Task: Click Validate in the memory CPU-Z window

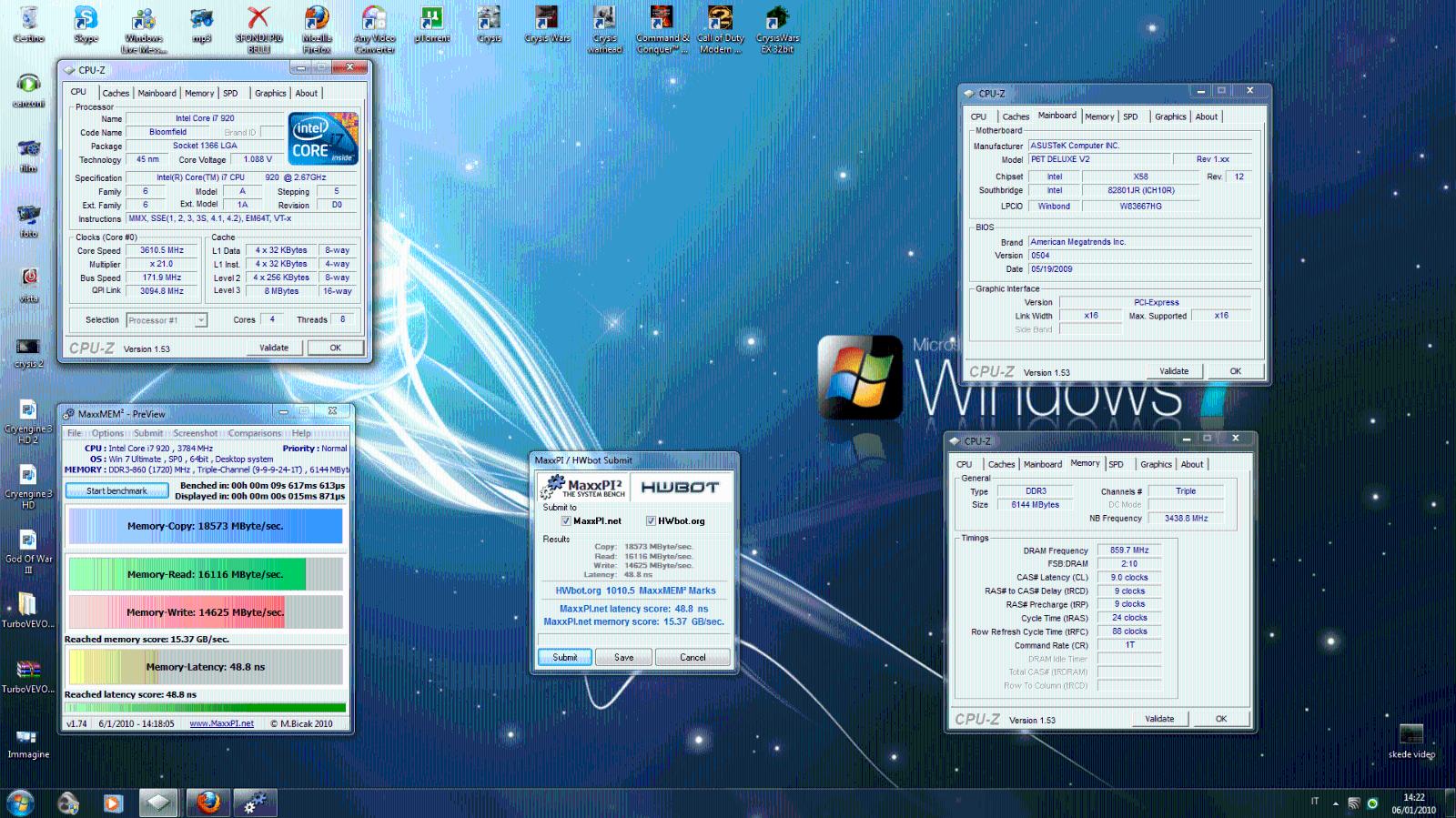Action: [1159, 719]
